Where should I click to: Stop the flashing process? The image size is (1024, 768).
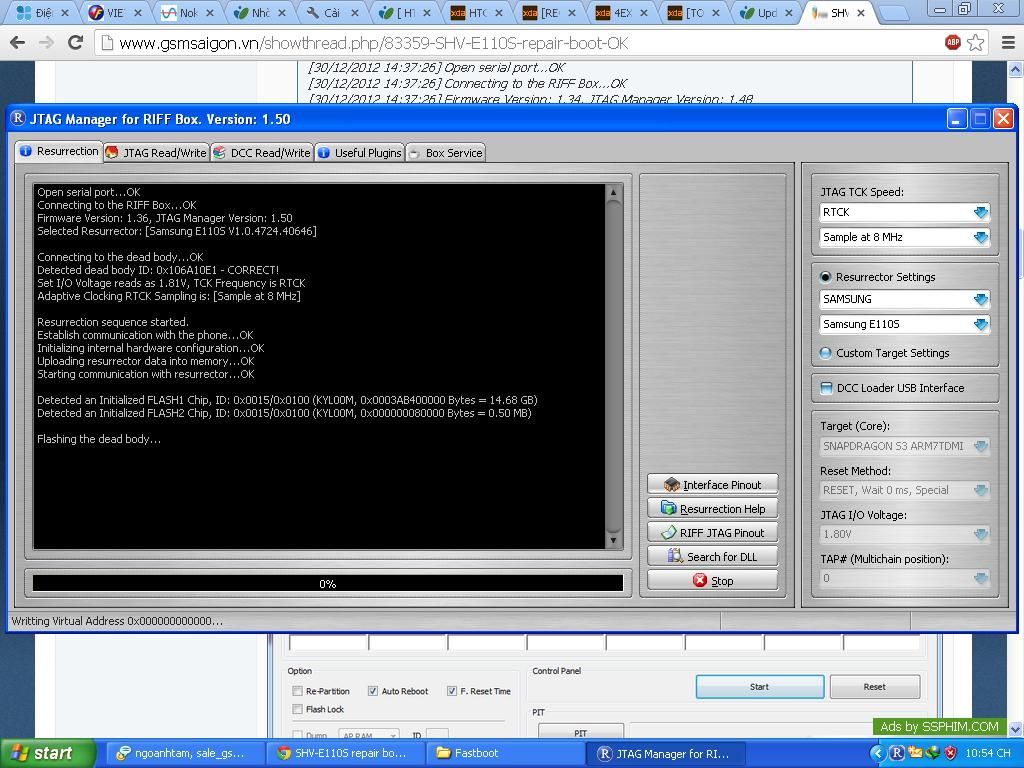(x=712, y=581)
